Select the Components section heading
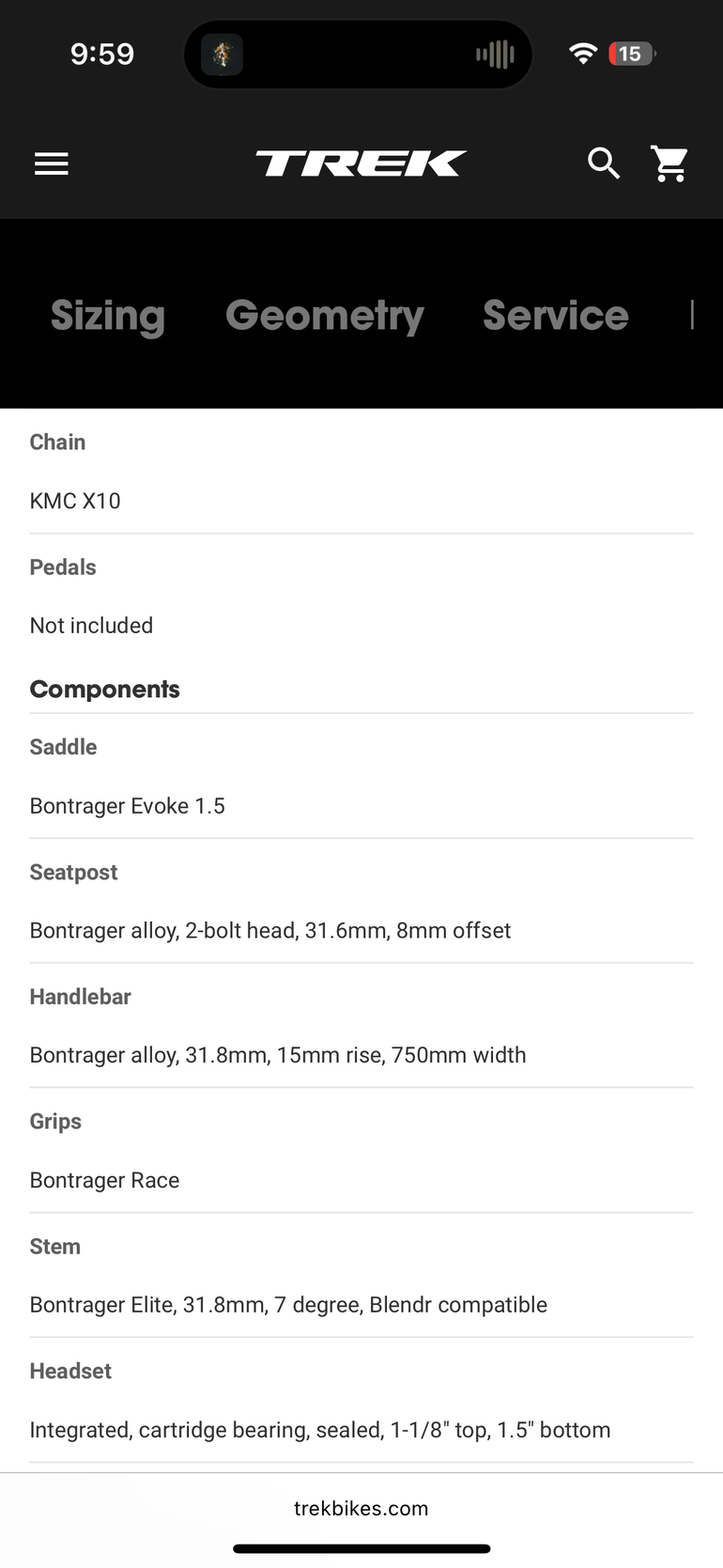The height and width of the screenshot is (1568, 723). [x=105, y=689]
